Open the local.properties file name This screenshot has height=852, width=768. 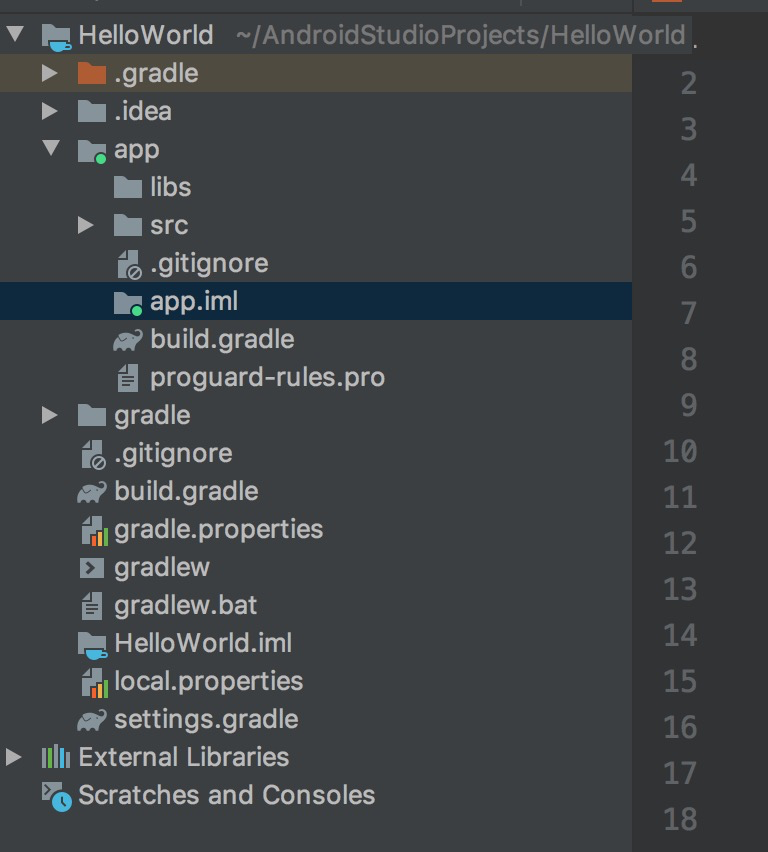pyautogui.click(x=209, y=682)
